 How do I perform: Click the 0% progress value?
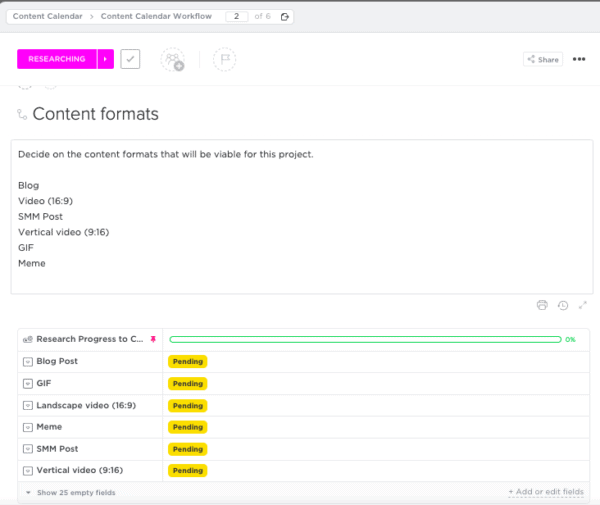tap(570, 339)
